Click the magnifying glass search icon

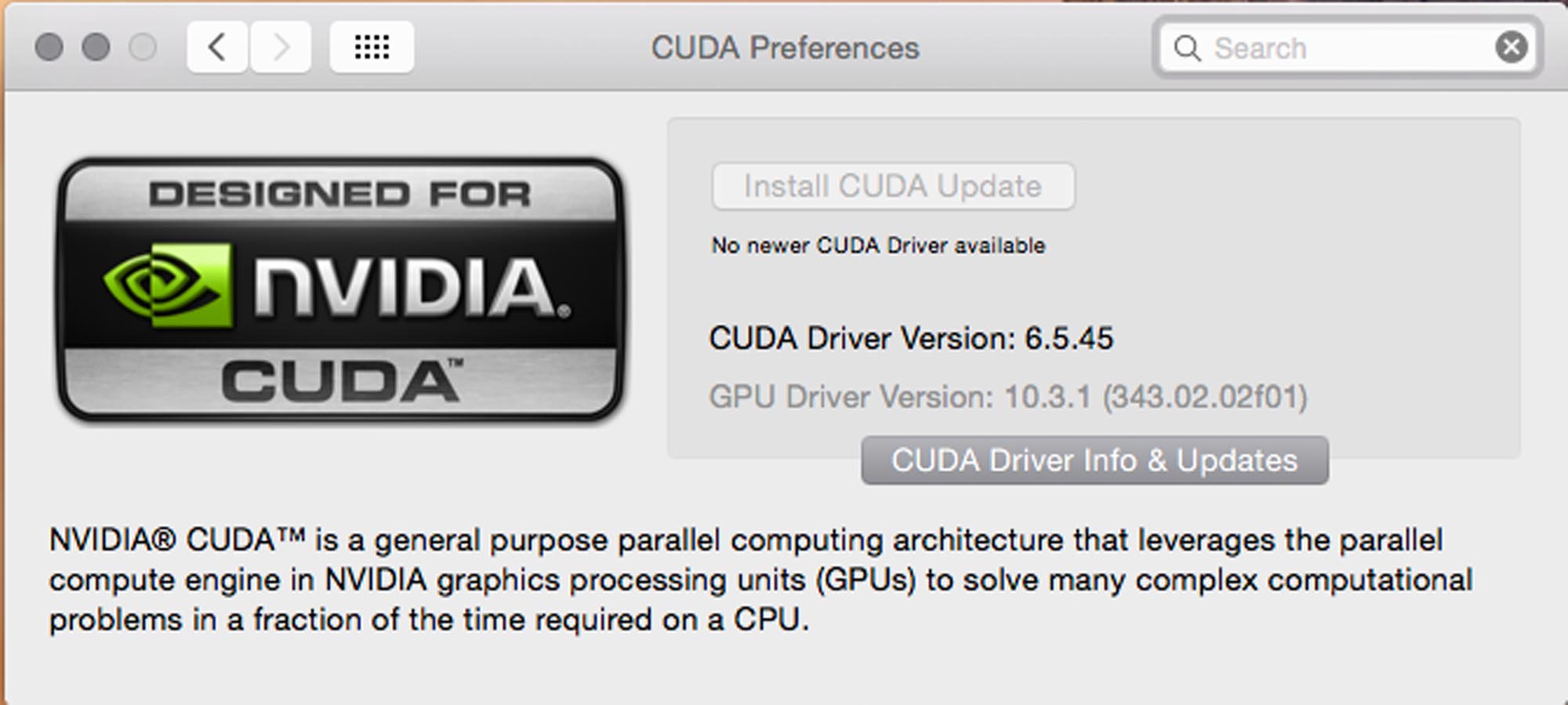tap(1187, 48)
